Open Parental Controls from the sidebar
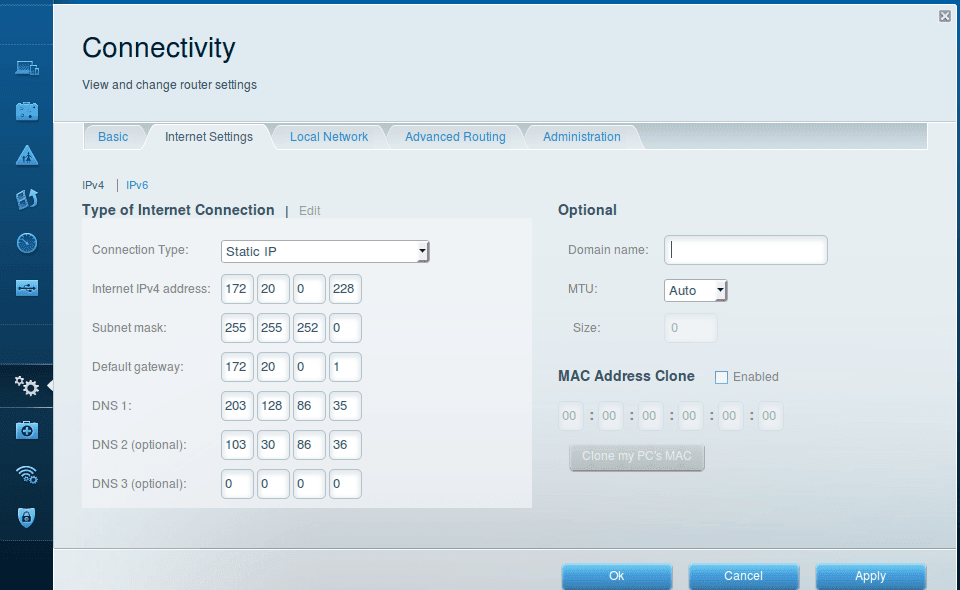Viewport: 960px width, 590px height. [27, 154]
